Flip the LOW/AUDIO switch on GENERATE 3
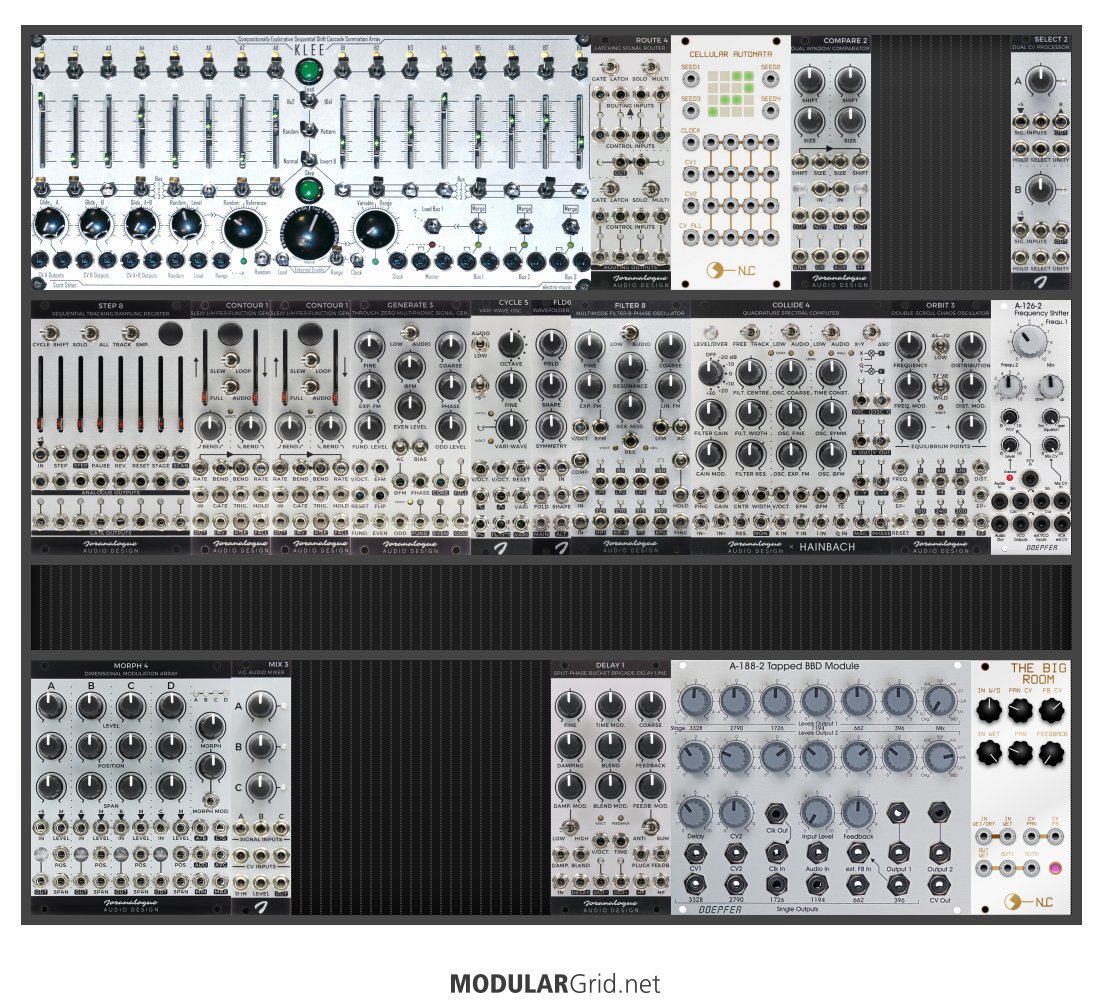Viewport: 1112px width, 1005px height. tap(409, 333)
